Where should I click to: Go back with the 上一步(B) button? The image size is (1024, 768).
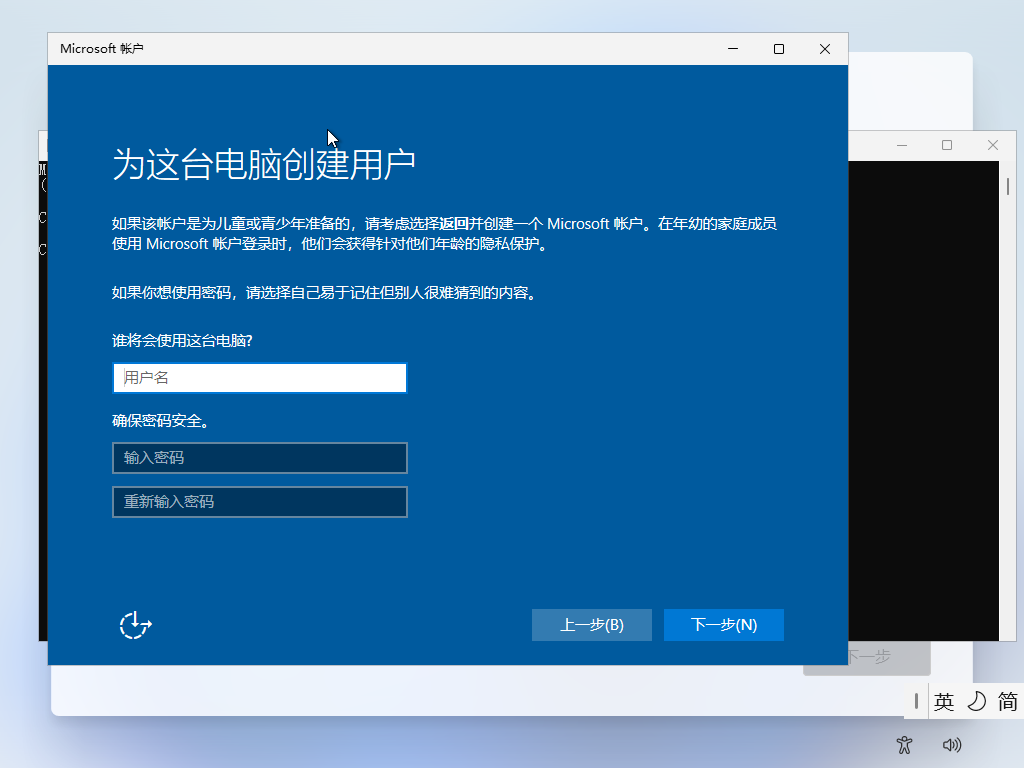tap(592, 625)
